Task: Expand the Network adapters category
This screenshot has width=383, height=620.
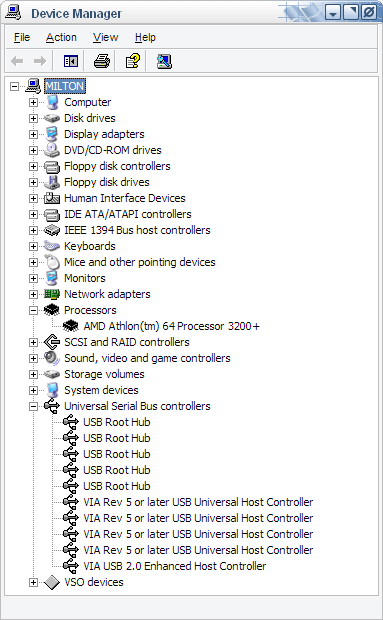Action: click(x=34, y=294)
